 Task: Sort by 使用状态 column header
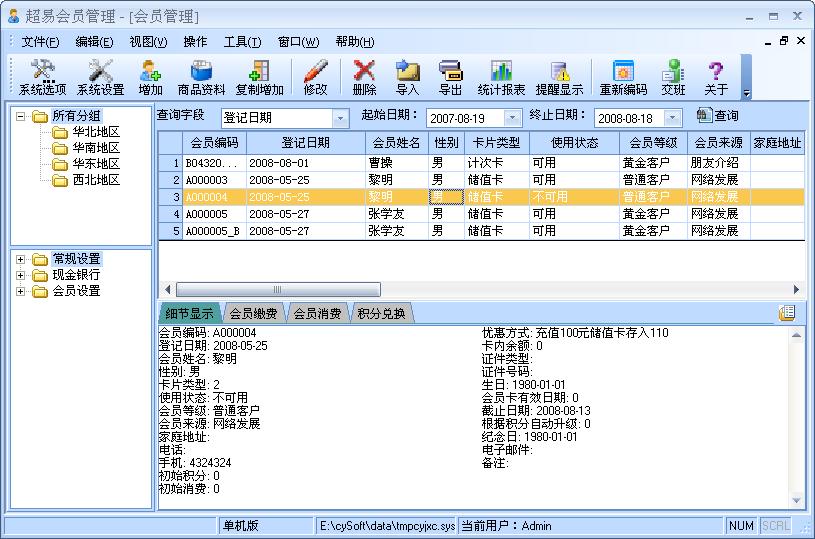click(574, 143)
